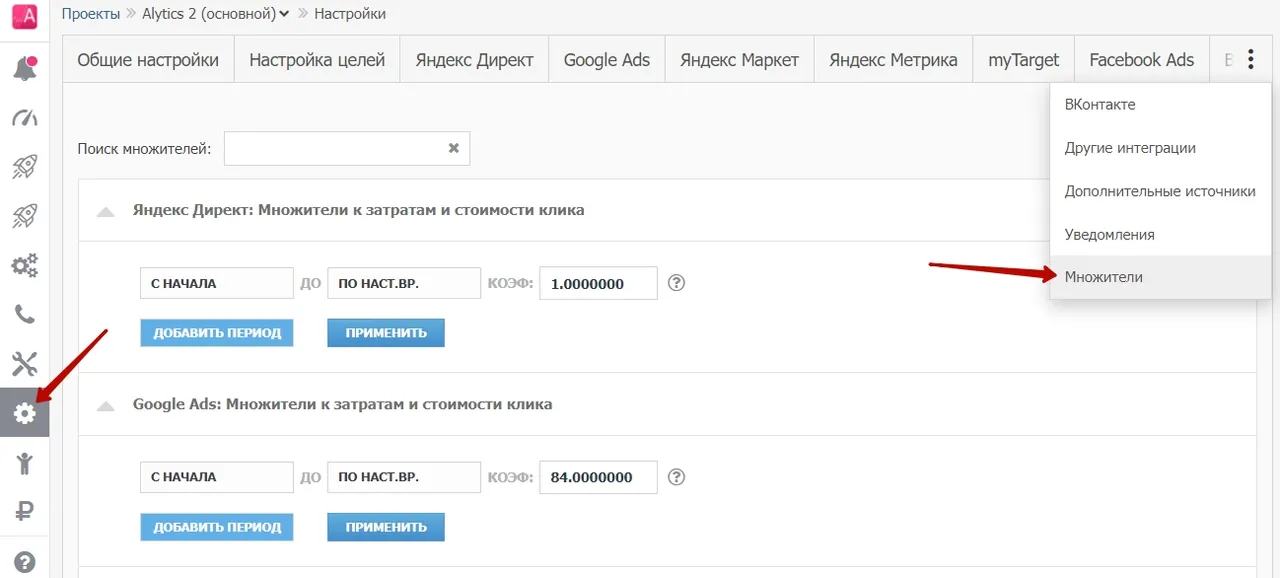Open the Google Ads tab
Viewport: 1280px width, 578px height.
point(607,60)
